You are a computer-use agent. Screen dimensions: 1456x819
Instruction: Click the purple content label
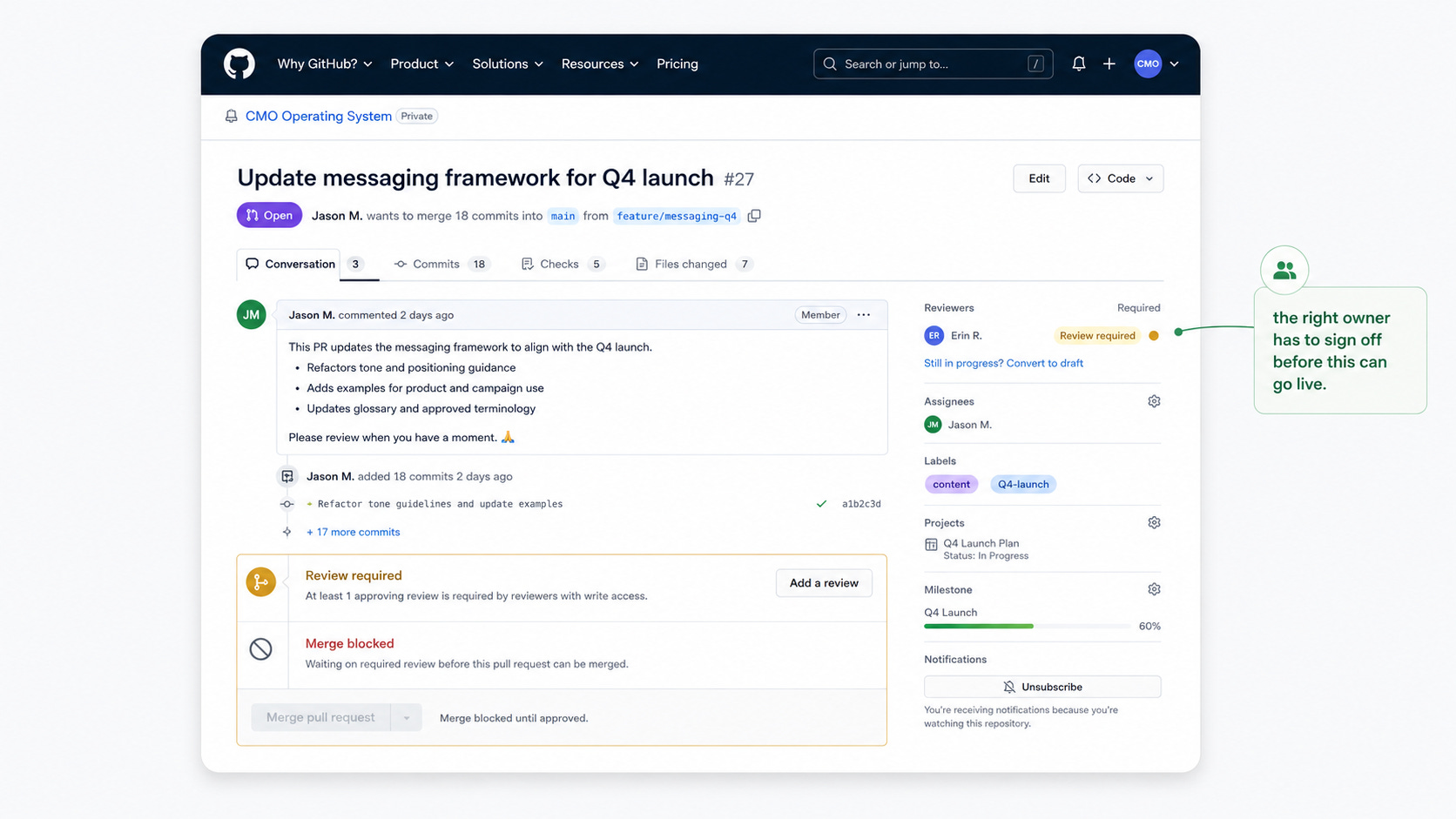[x=951, y=484]
